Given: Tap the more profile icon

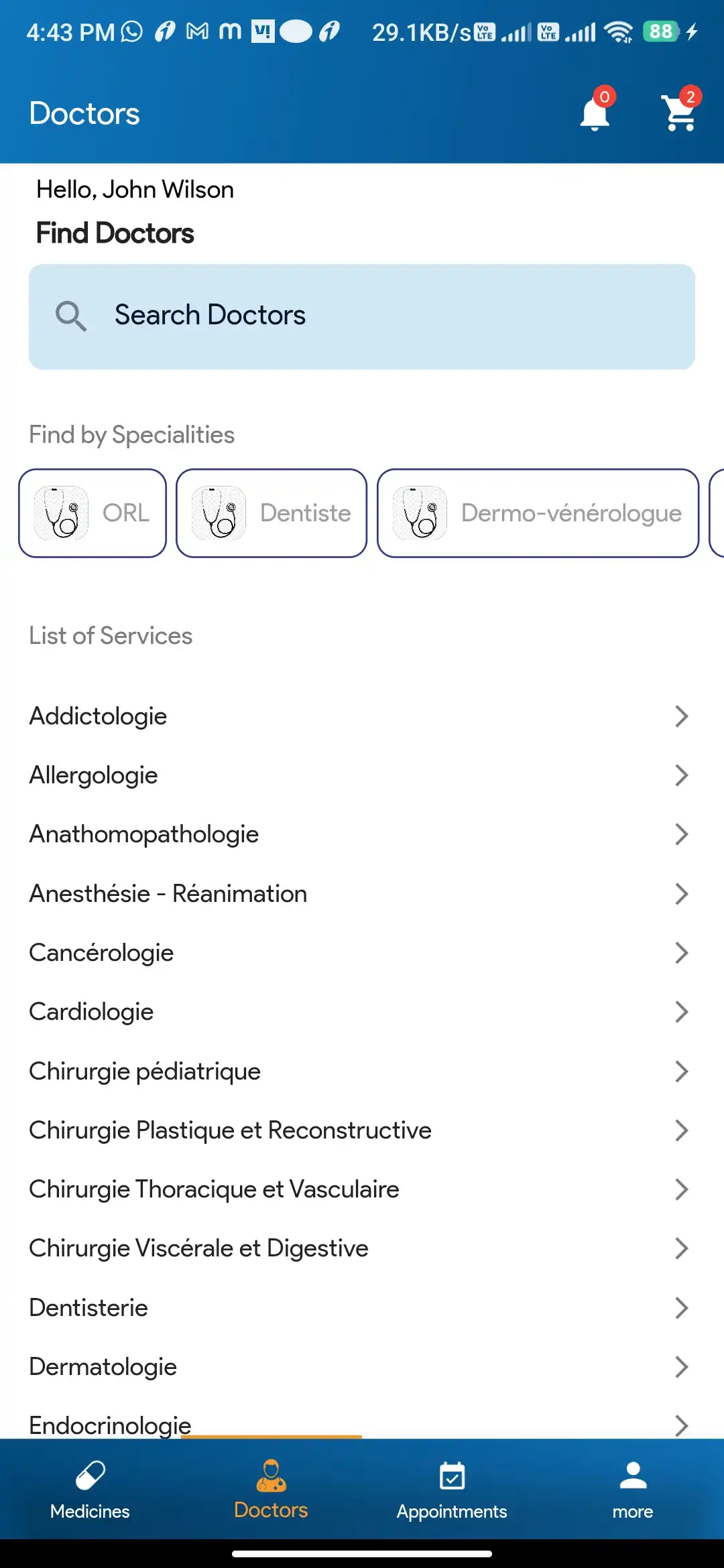Looking at the screenshot, I should point(632,1476).
